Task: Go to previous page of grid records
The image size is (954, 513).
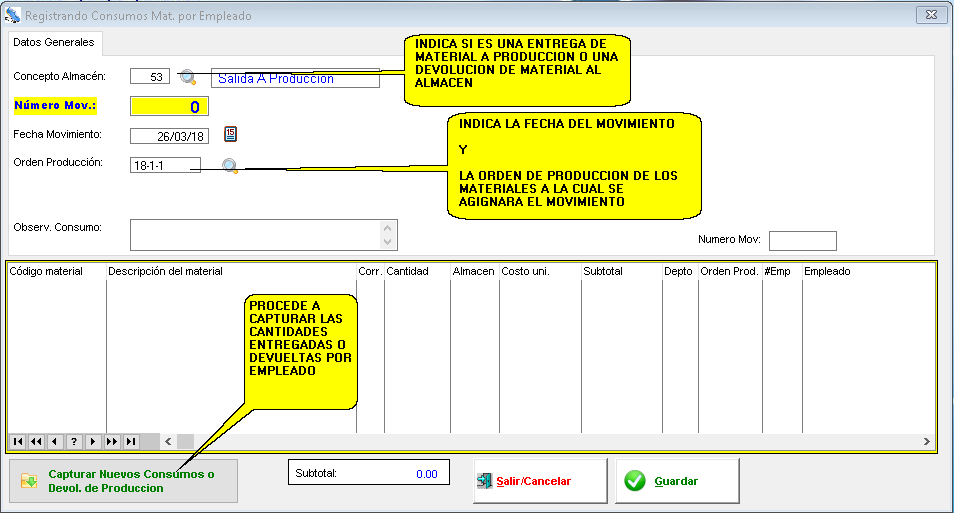Action: click(x=36, y=441)
